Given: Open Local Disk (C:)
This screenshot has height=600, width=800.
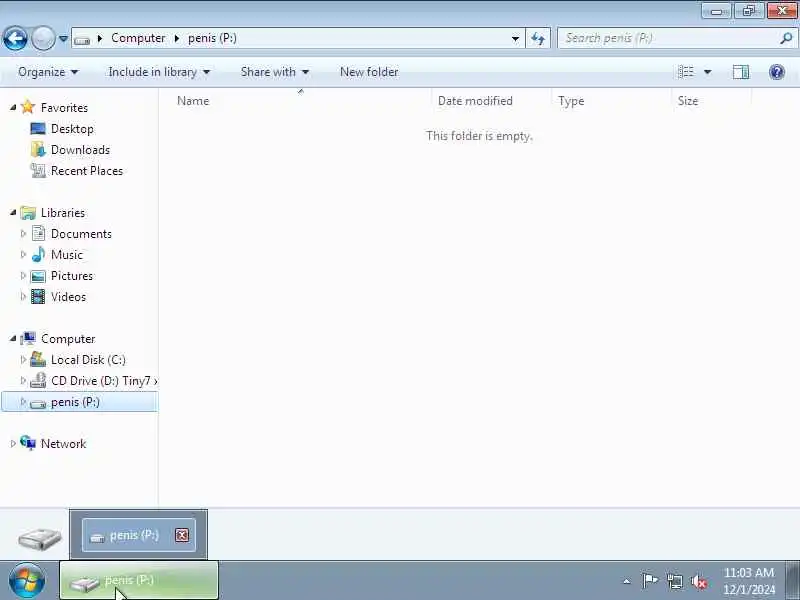Looking at the screenshot, I should pos(88,360).
